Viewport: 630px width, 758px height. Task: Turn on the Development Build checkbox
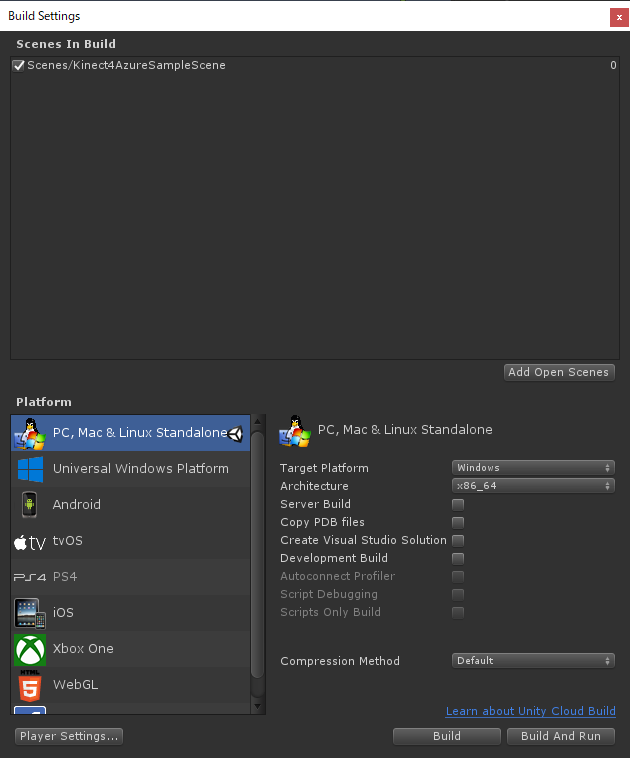458,559
